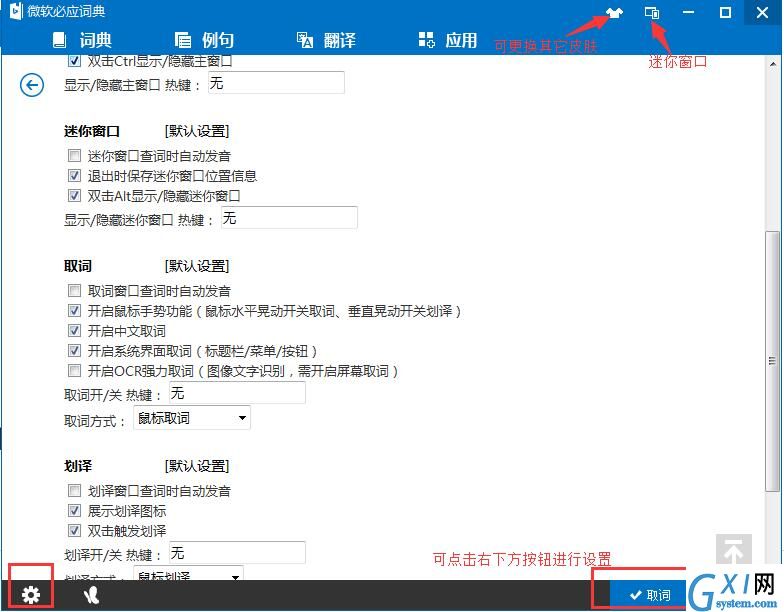Viewport: 784px width, 612px height.
Task: Maximize the 微软必应词典 window
Action: coord(726,12)
